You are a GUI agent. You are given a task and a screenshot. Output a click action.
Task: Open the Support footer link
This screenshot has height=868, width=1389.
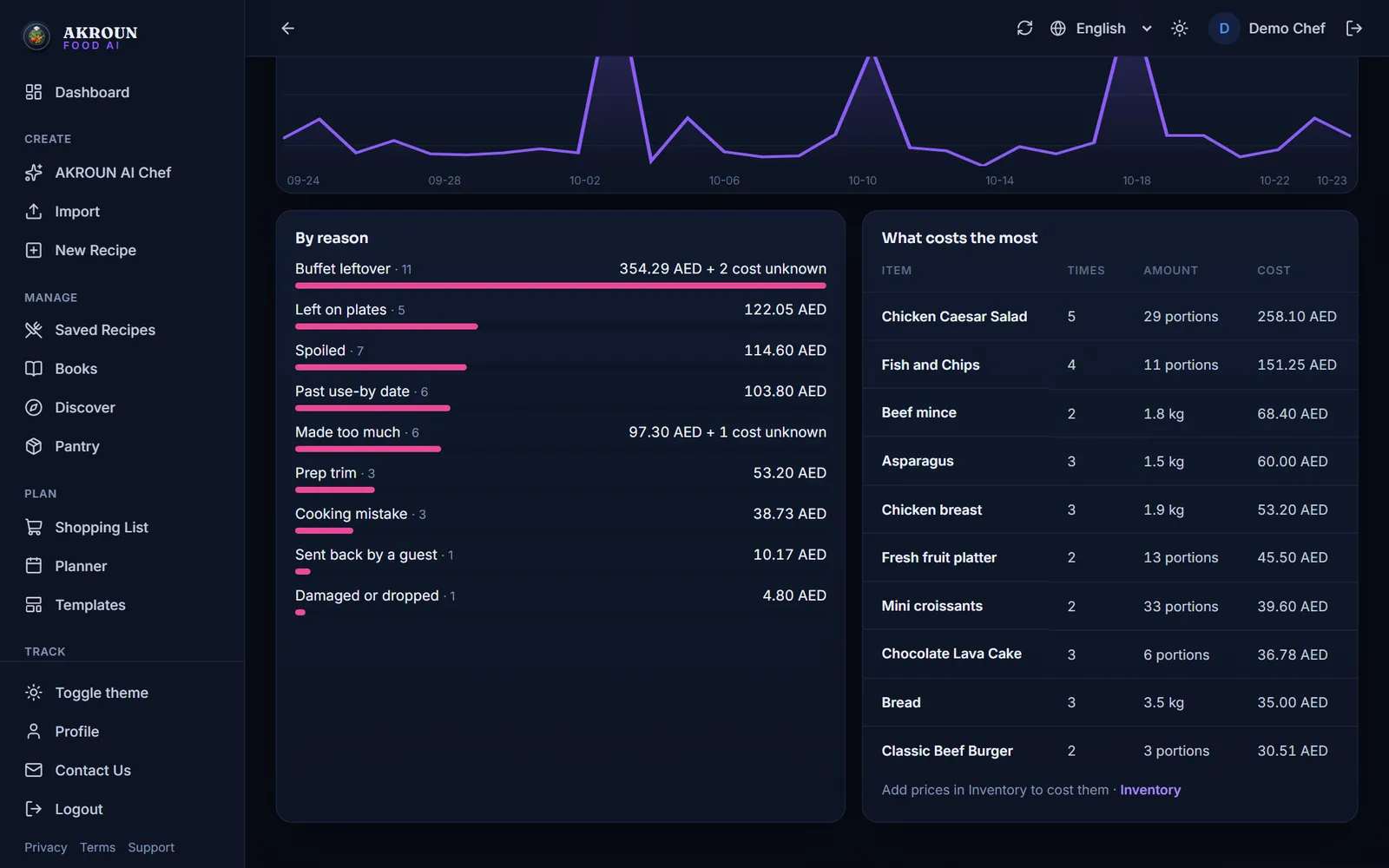pos(151,847)
